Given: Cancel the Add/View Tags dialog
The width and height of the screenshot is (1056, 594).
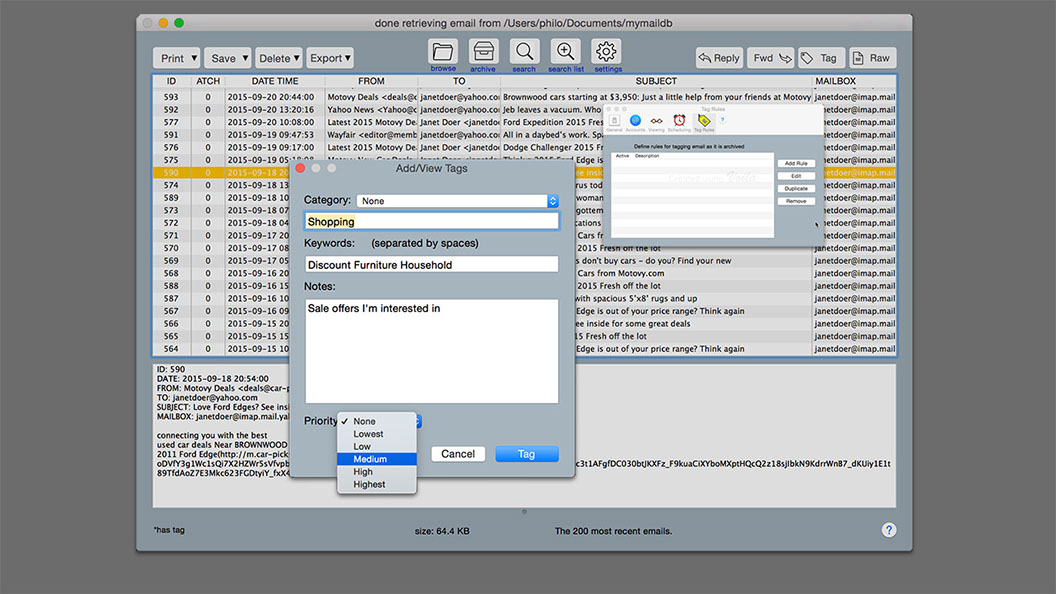Looking at the screenshot, I should coord(458,454).
